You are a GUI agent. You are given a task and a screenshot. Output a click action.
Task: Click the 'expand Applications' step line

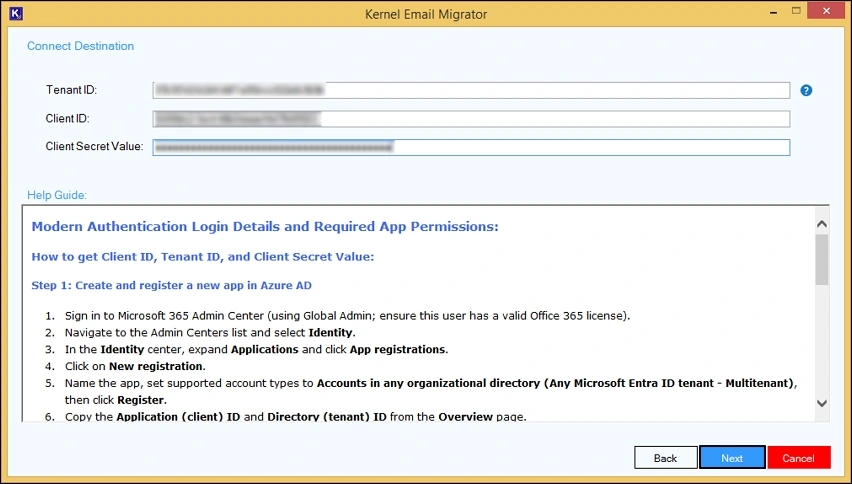(x=256, y=349)
